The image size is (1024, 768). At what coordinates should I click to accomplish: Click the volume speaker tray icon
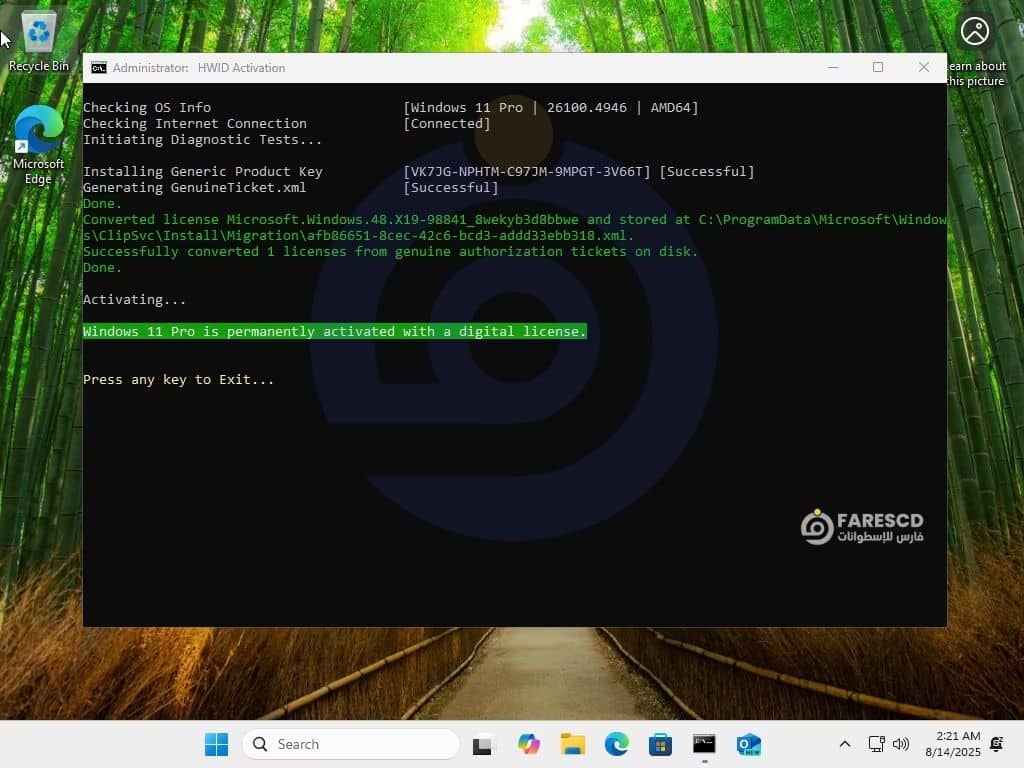(x=901, y=744)
